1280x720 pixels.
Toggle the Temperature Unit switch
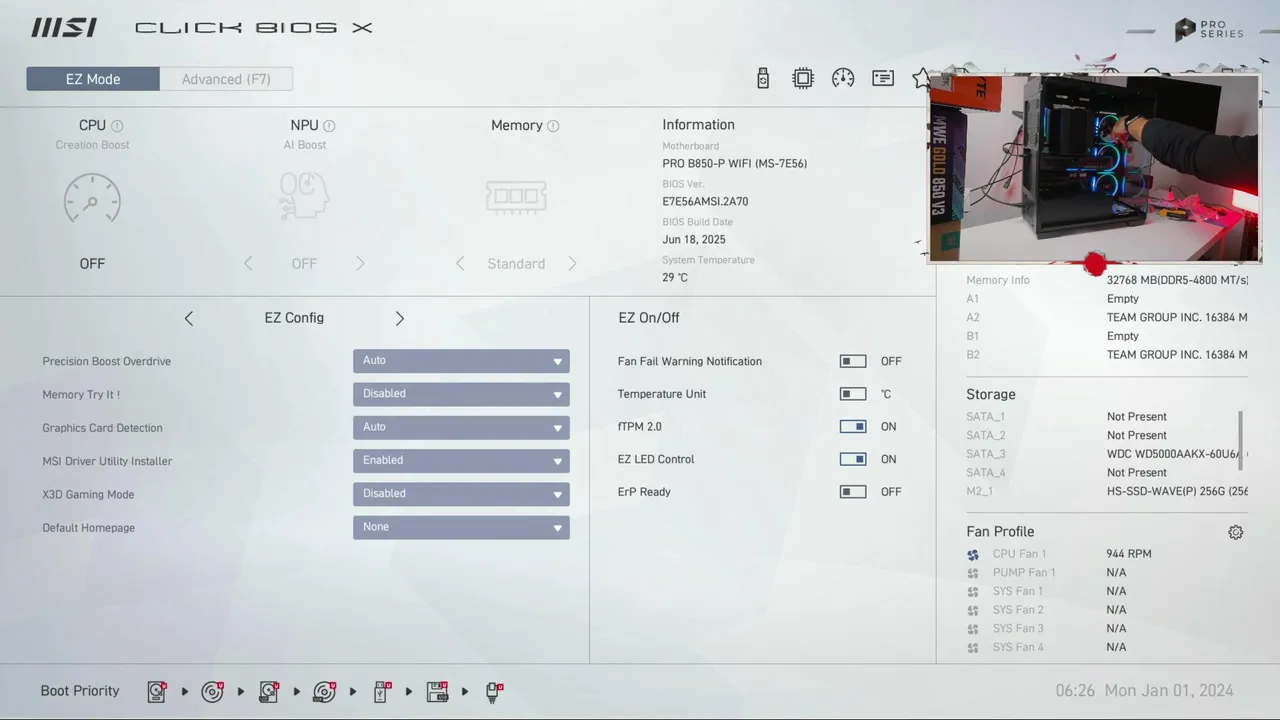pyautogui.click(x=853, y=394)
